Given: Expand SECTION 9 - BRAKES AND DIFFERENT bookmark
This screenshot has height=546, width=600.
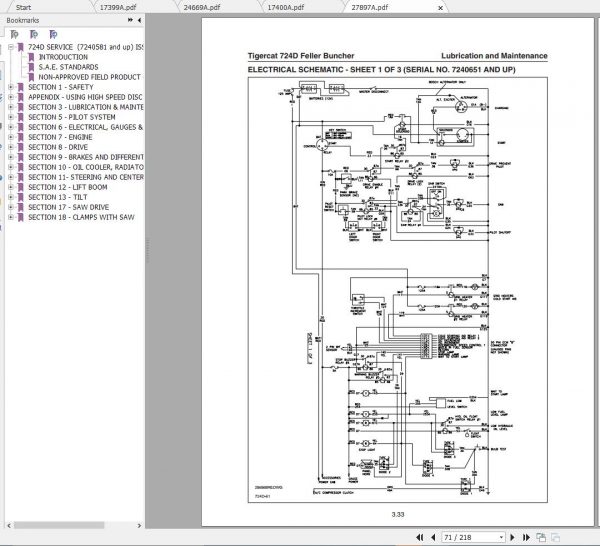Looking at the screenshot, I should tap(11, 157).
